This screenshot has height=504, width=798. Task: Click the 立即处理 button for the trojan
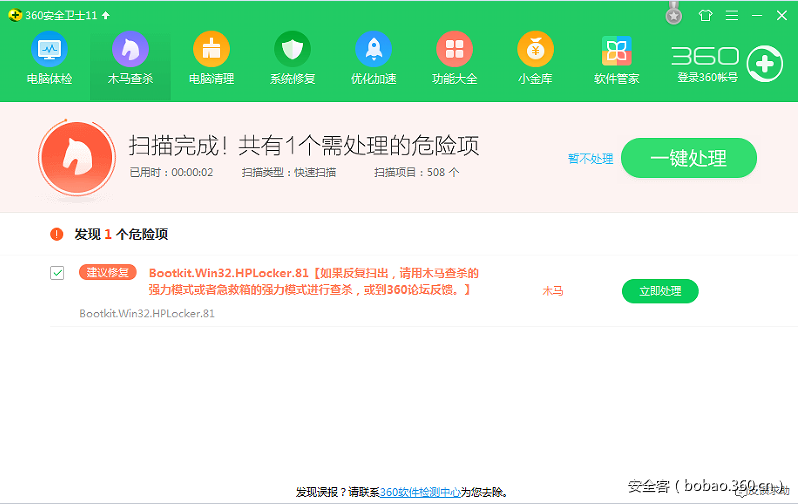click(x=660, y=291)
